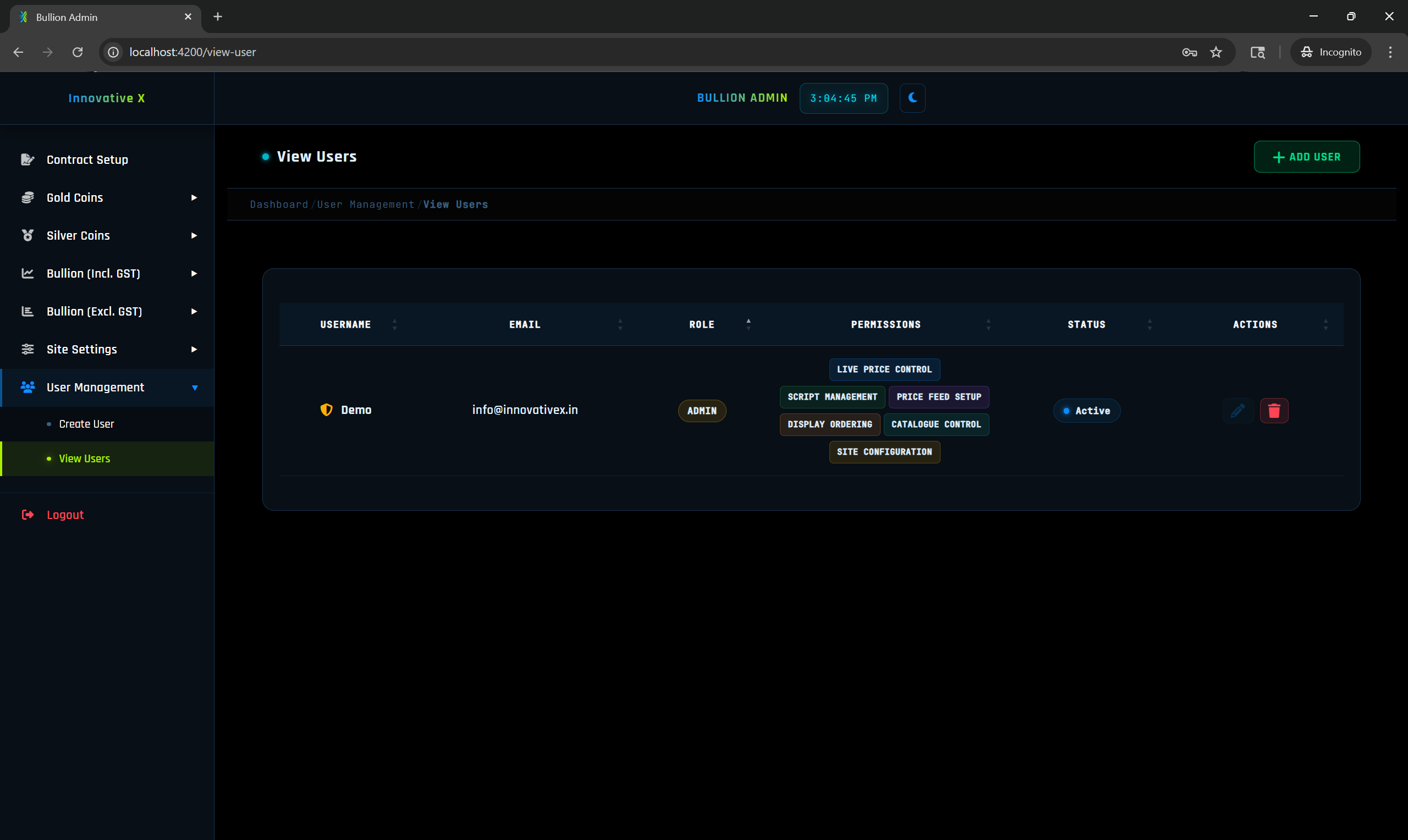Click the Catalogue Control permission tag
Screen dimensions: 1408x840
coord(936,424)
